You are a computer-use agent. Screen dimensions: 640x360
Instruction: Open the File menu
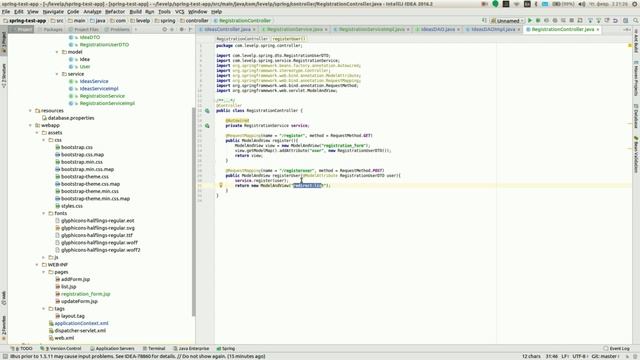6,12
